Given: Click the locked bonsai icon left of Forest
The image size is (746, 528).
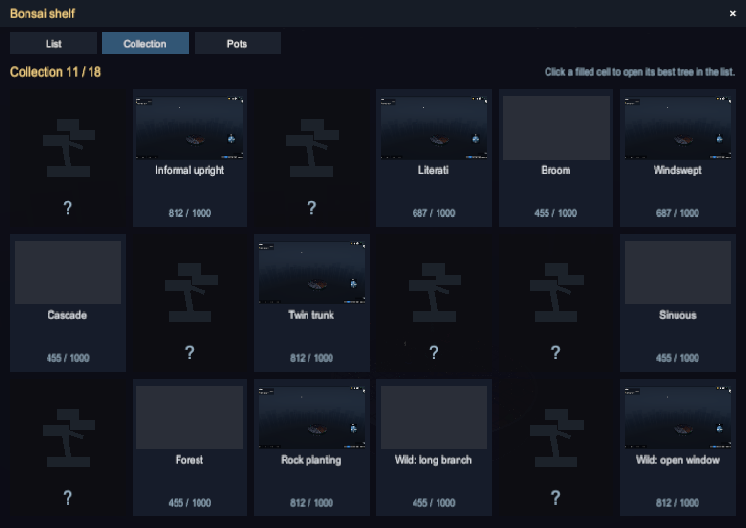Looking at the screenshot, I should [x=69, y=438].
